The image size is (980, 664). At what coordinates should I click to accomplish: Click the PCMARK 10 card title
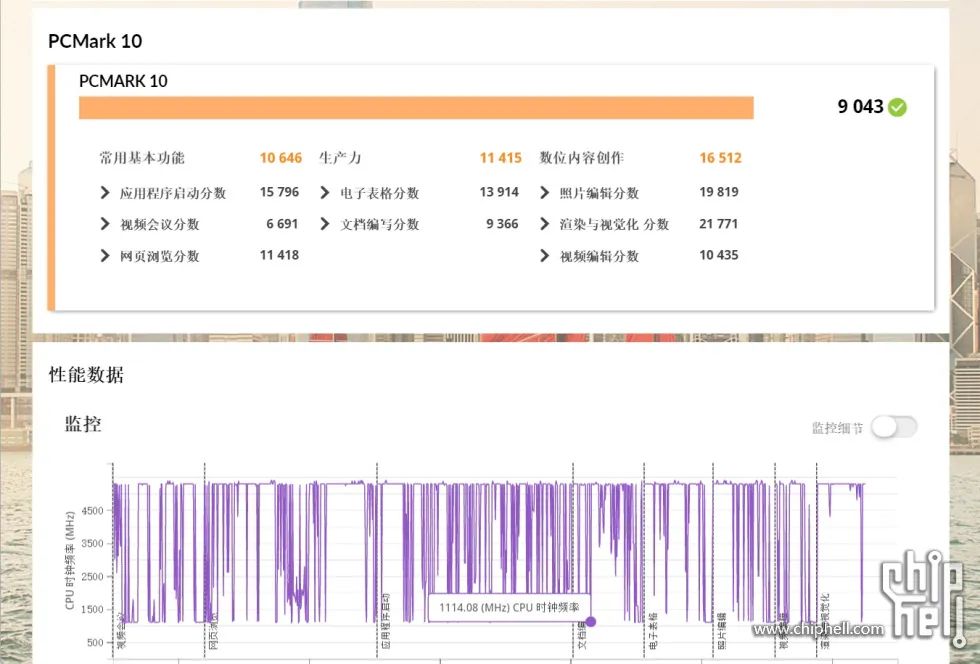[123, 81]
